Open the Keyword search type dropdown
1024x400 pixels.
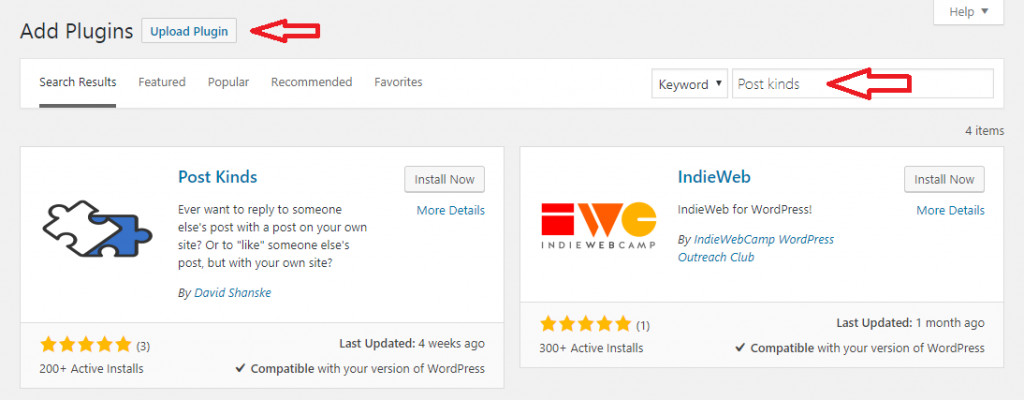tap(690, 84)
